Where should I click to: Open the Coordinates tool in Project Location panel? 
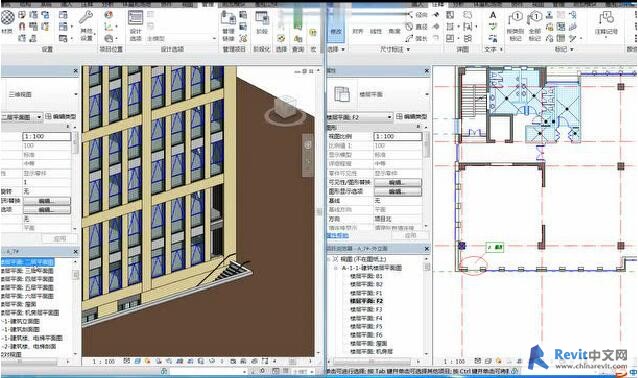click(109, 27)
